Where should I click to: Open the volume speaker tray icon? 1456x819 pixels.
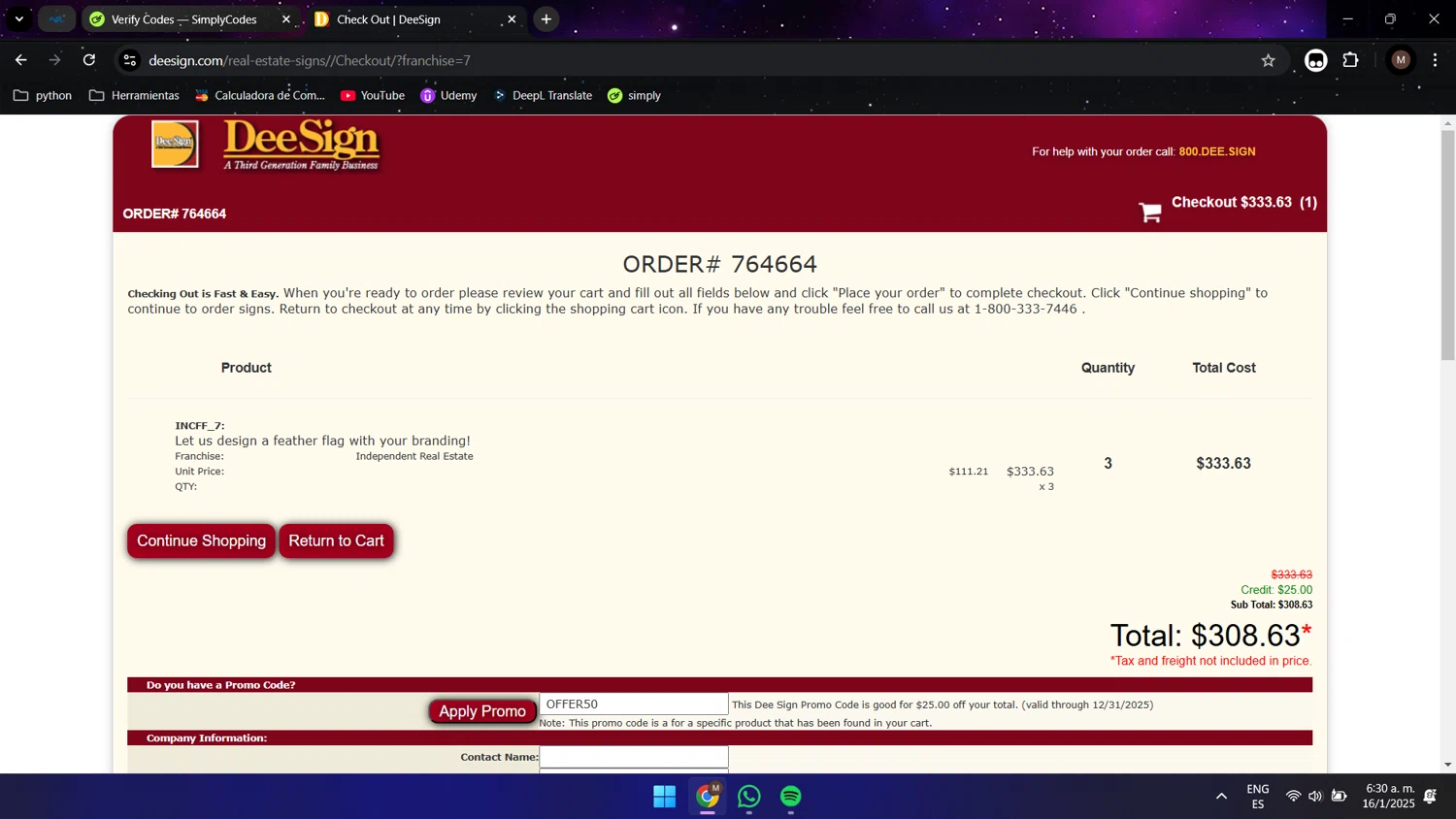pos(1315,797)
